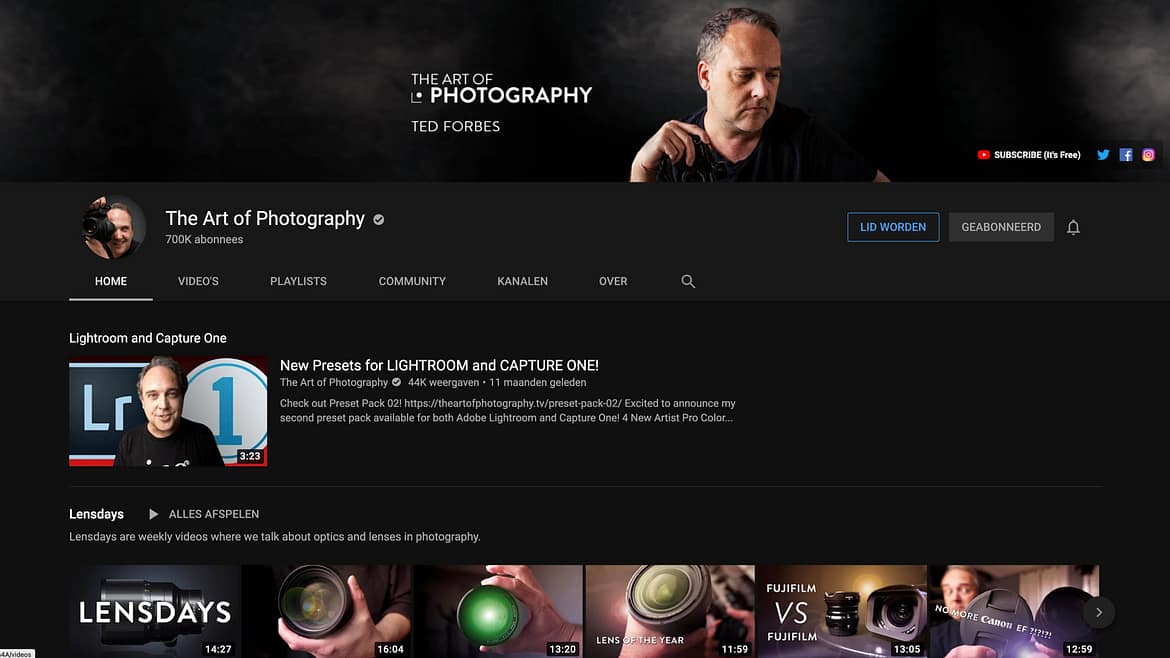
Task: Open the Lightroom and Capture One section heading
Action: [148, 338]
